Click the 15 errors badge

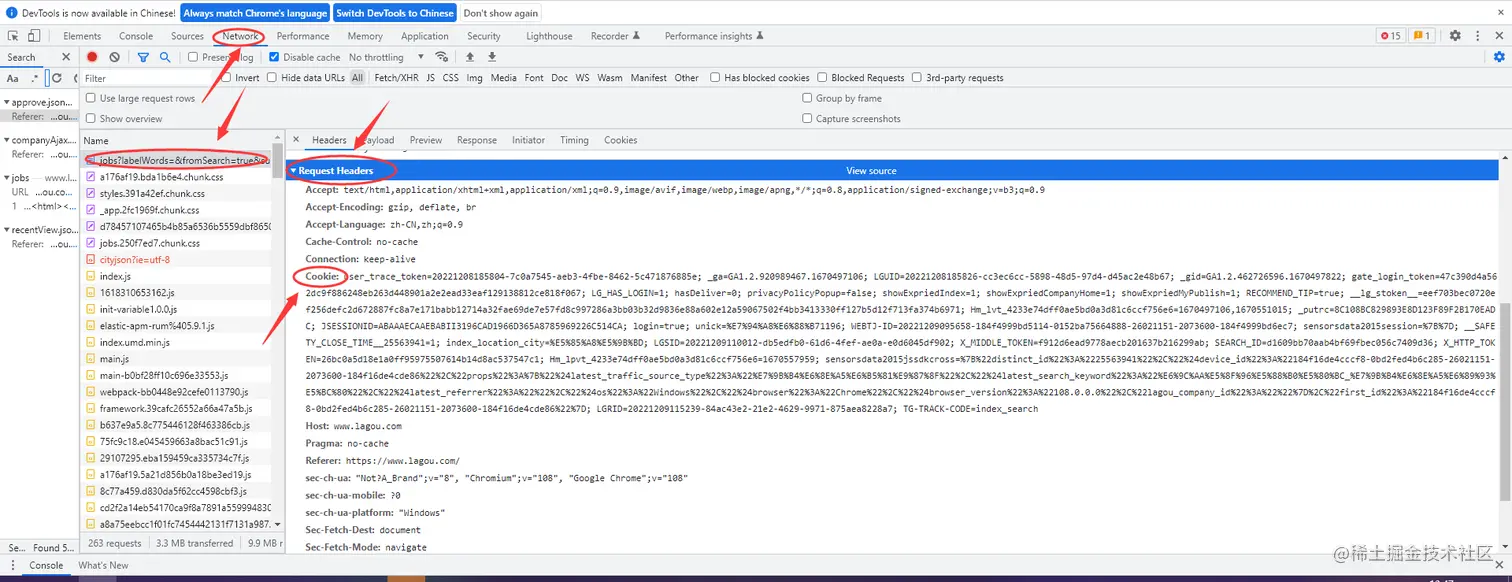1391,36
